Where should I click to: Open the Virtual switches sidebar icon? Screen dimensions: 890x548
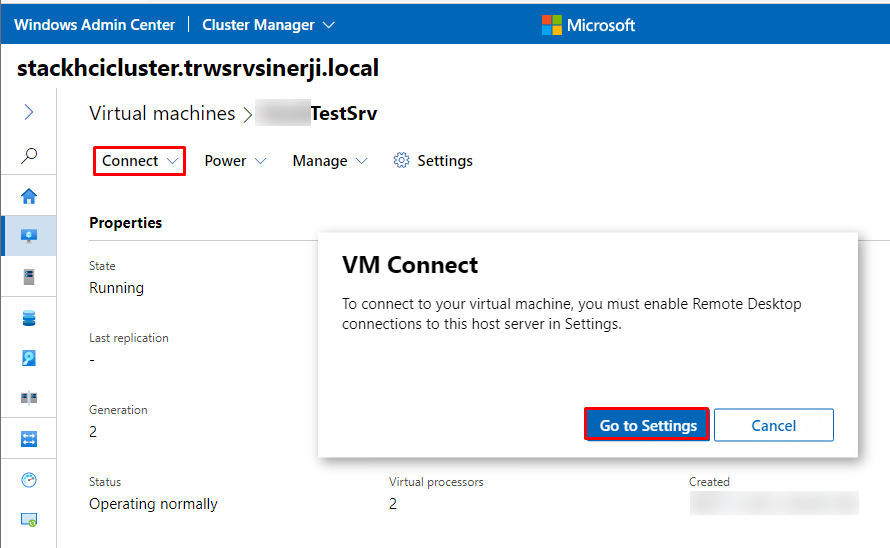29,439
